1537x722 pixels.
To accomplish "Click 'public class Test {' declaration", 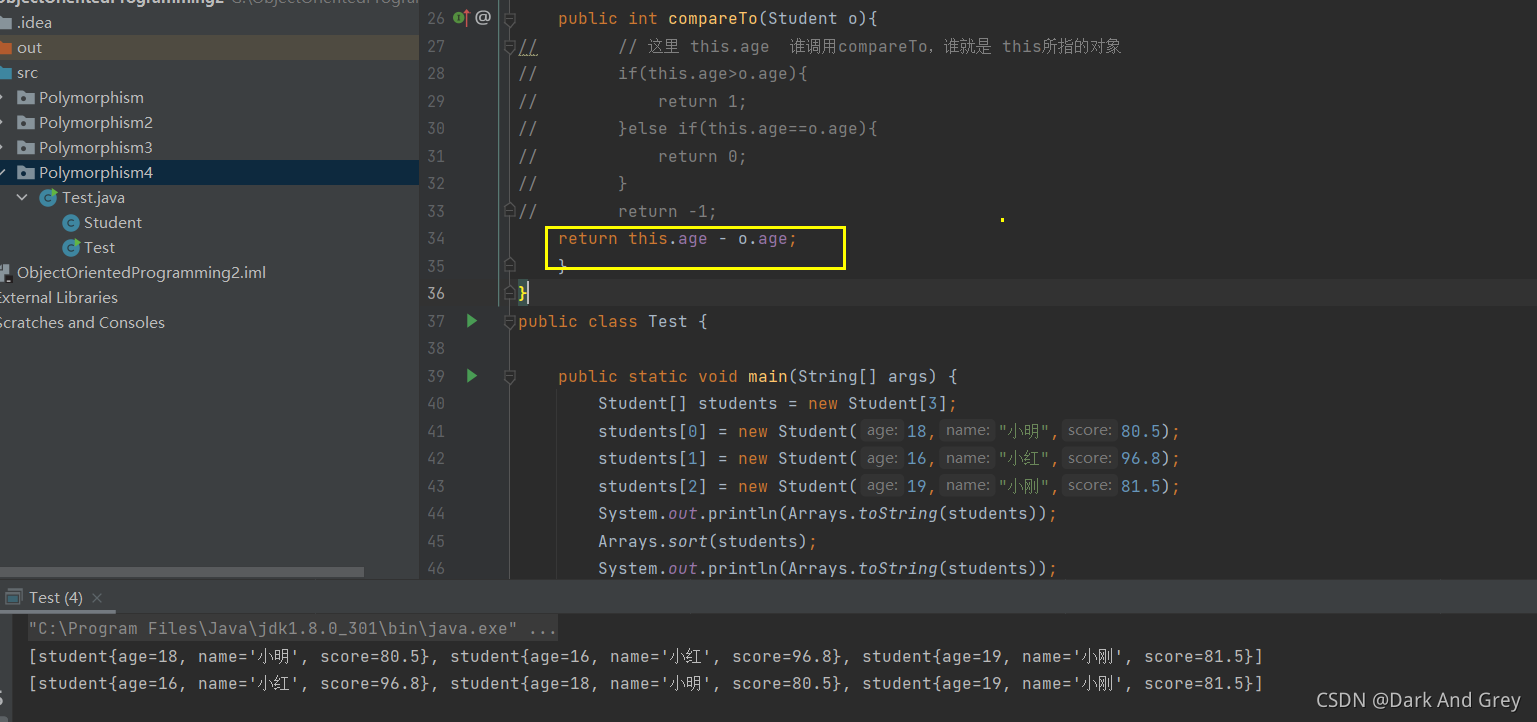I will tap(612, 321).
